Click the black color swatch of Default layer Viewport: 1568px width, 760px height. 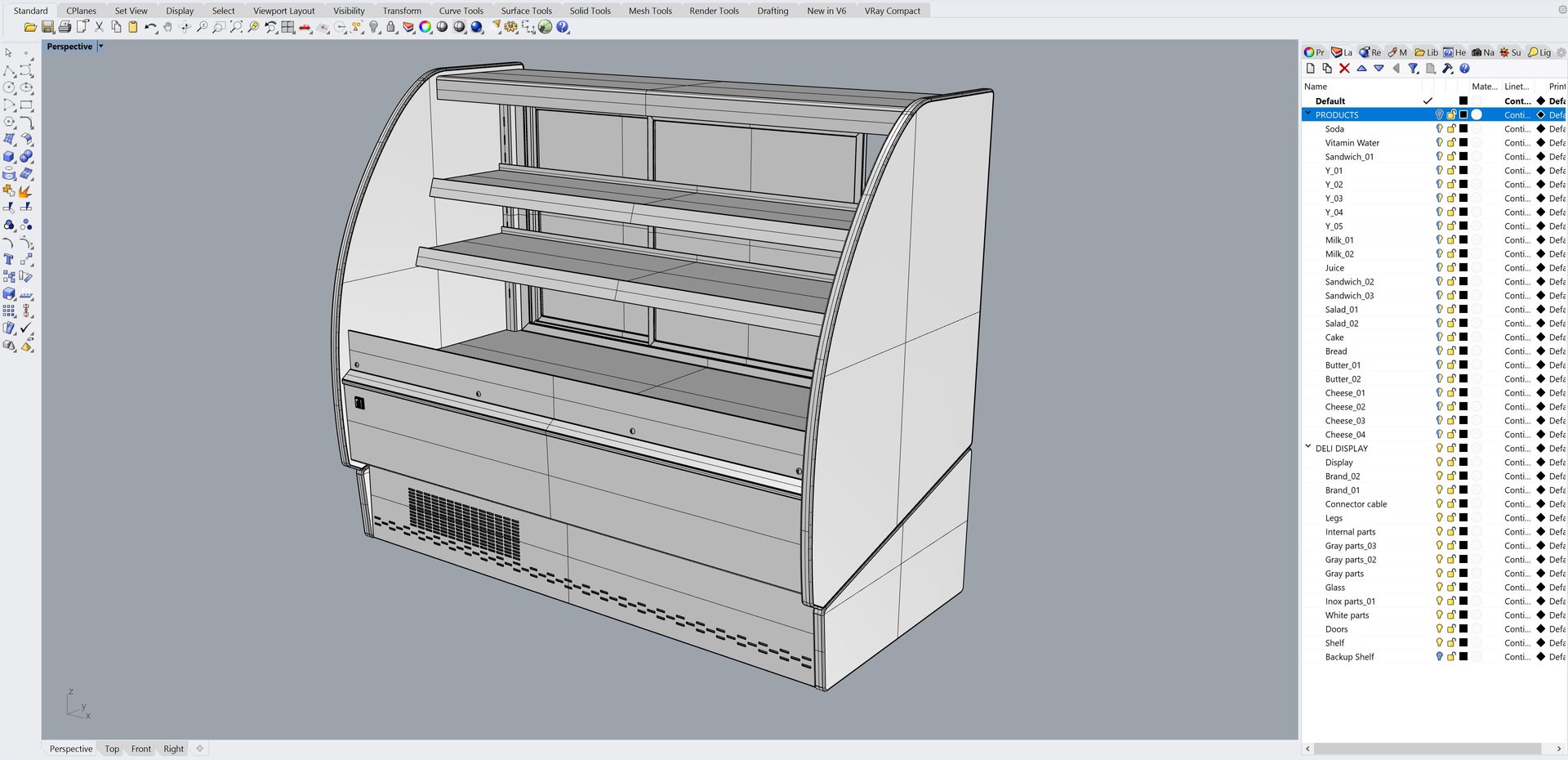pyautogui.click(x=1463, y=101)
